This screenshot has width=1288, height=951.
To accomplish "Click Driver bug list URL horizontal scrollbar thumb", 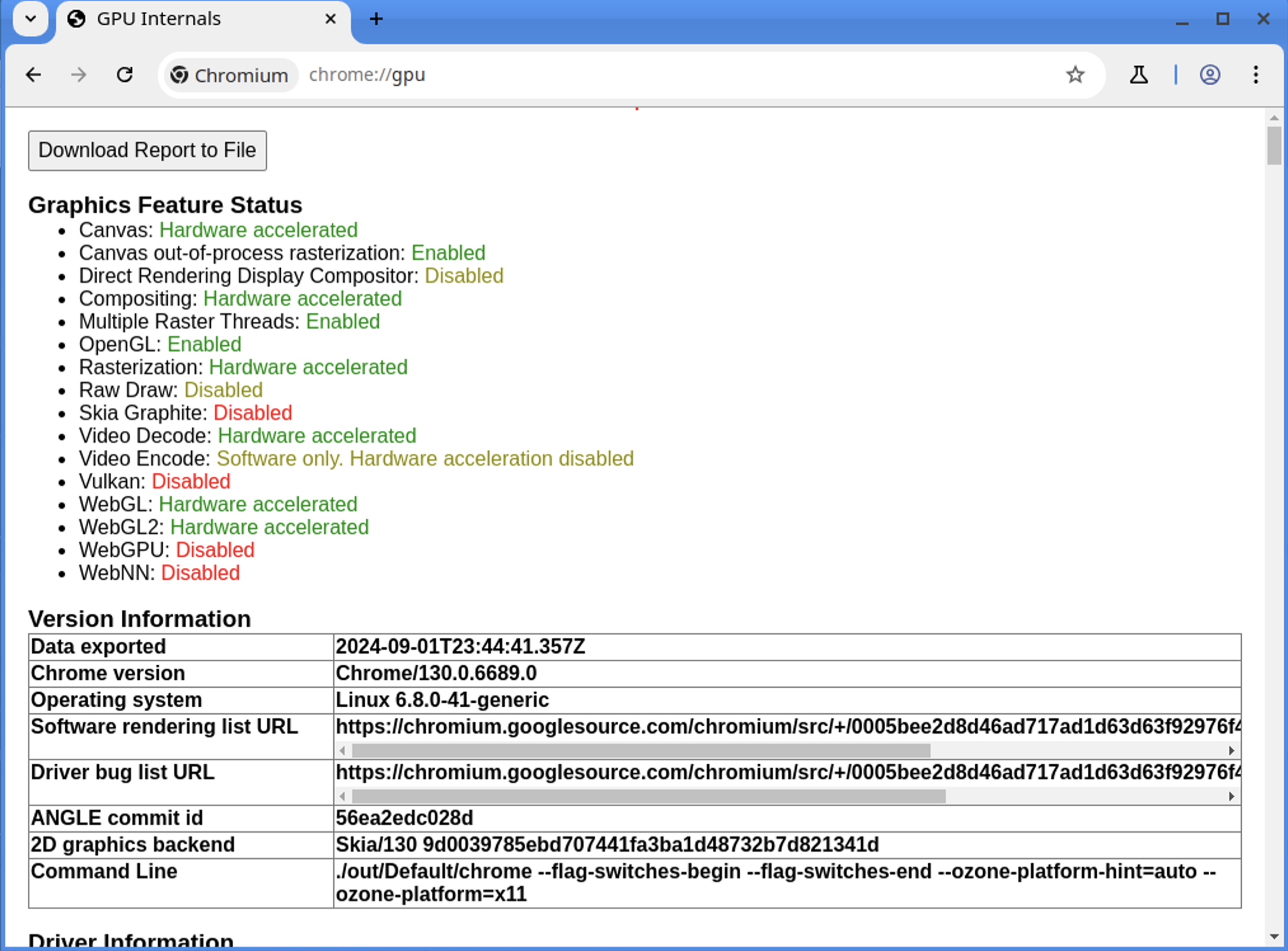I will (648, 797).
